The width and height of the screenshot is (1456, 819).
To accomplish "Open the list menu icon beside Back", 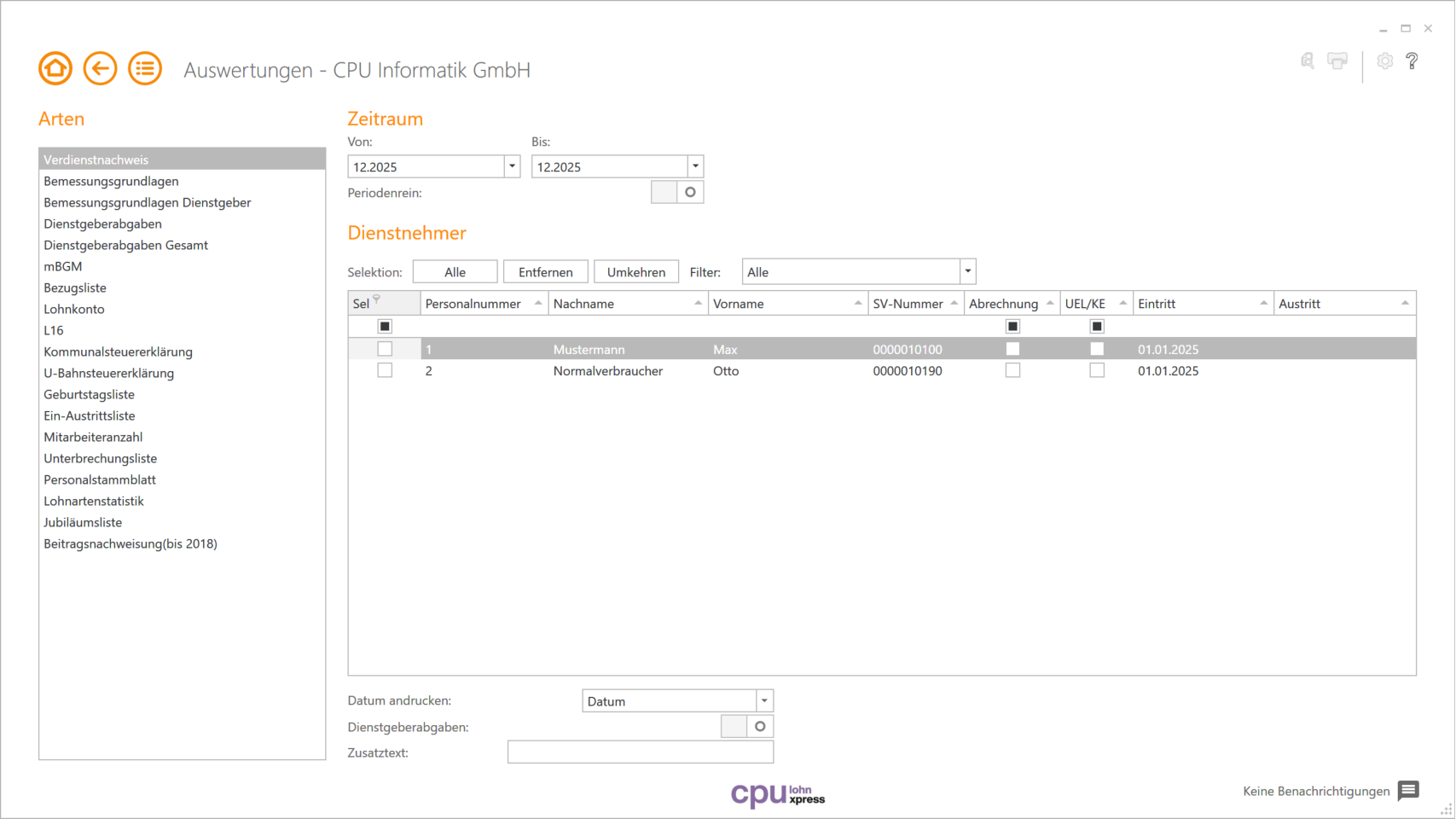I will [x=144, y=68].
